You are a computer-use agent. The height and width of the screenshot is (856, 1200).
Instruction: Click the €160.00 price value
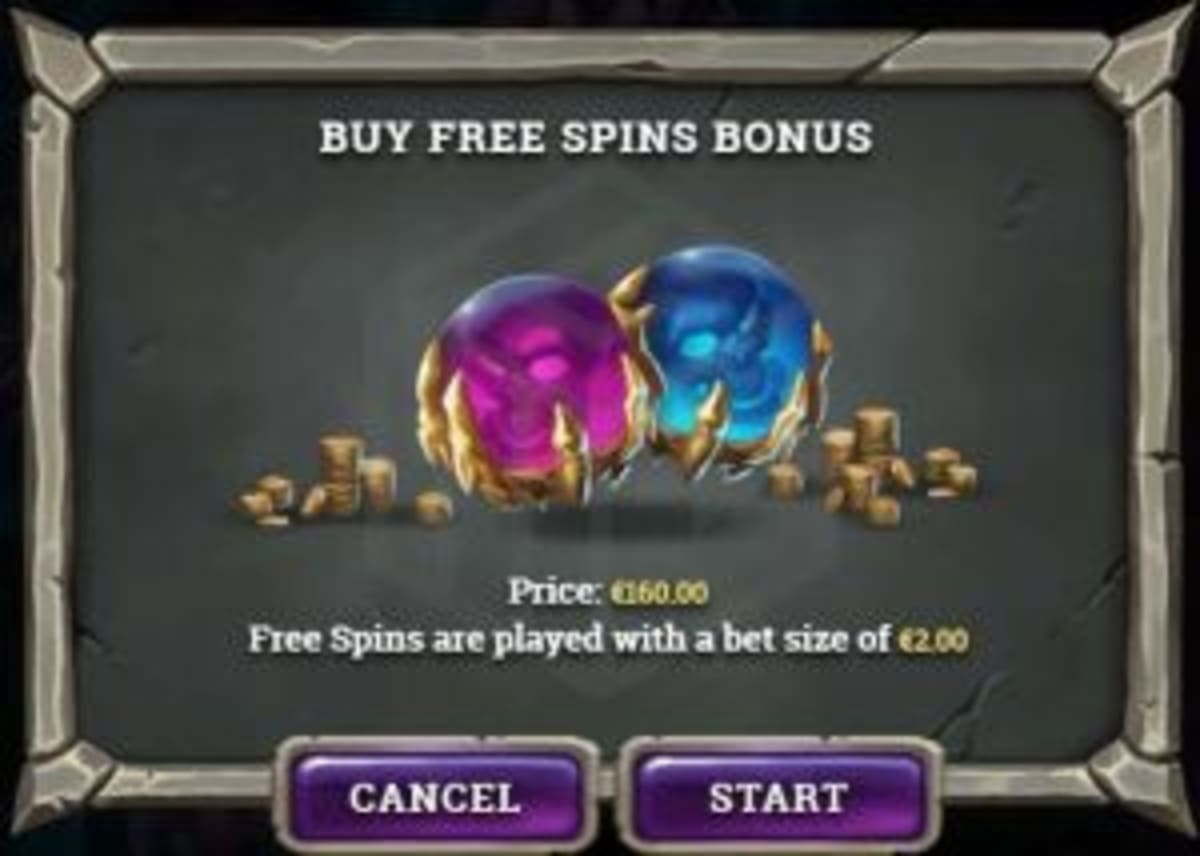click(659, 592)
